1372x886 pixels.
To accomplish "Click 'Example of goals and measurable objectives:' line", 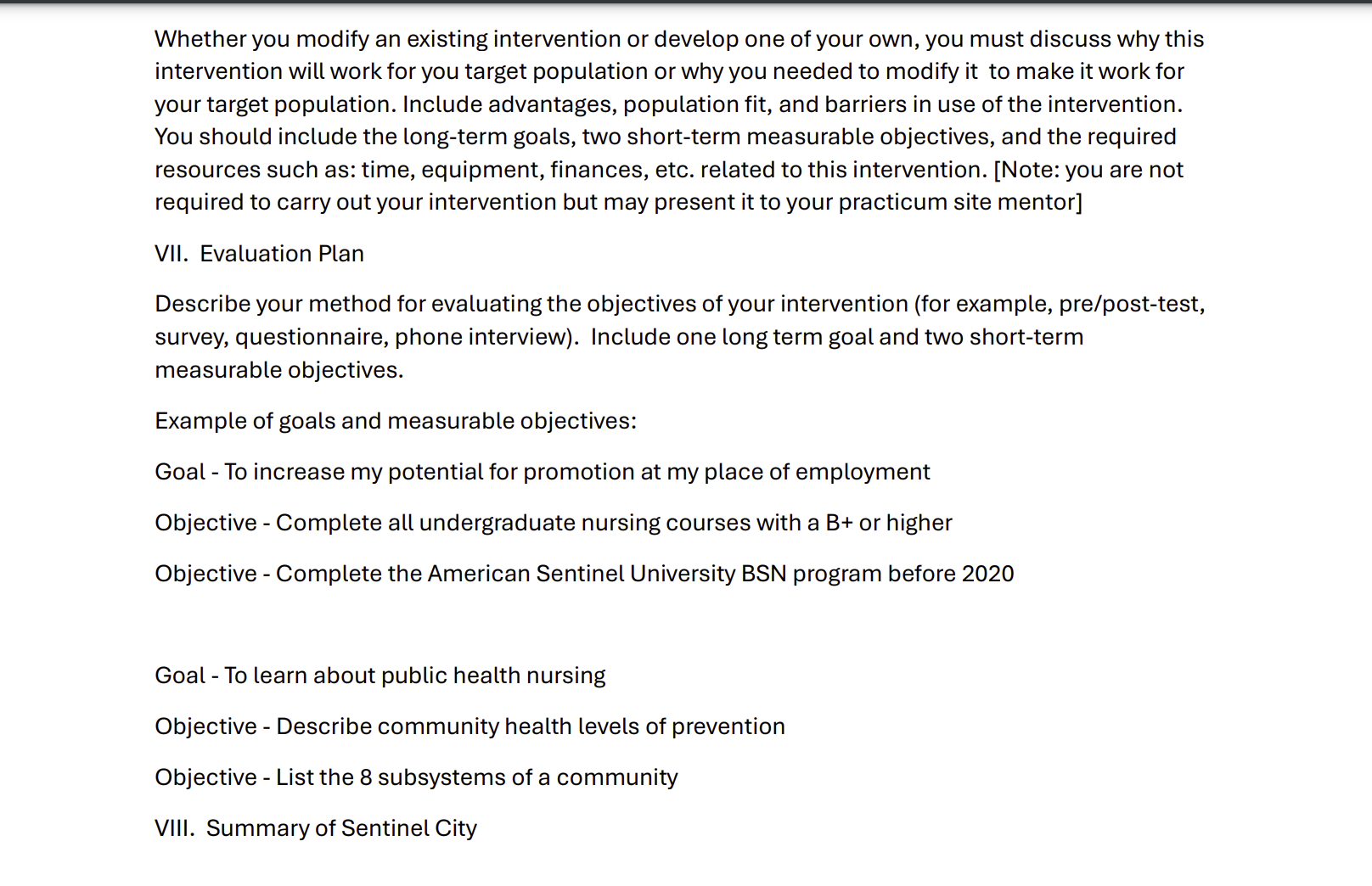I will pos(396,421).
